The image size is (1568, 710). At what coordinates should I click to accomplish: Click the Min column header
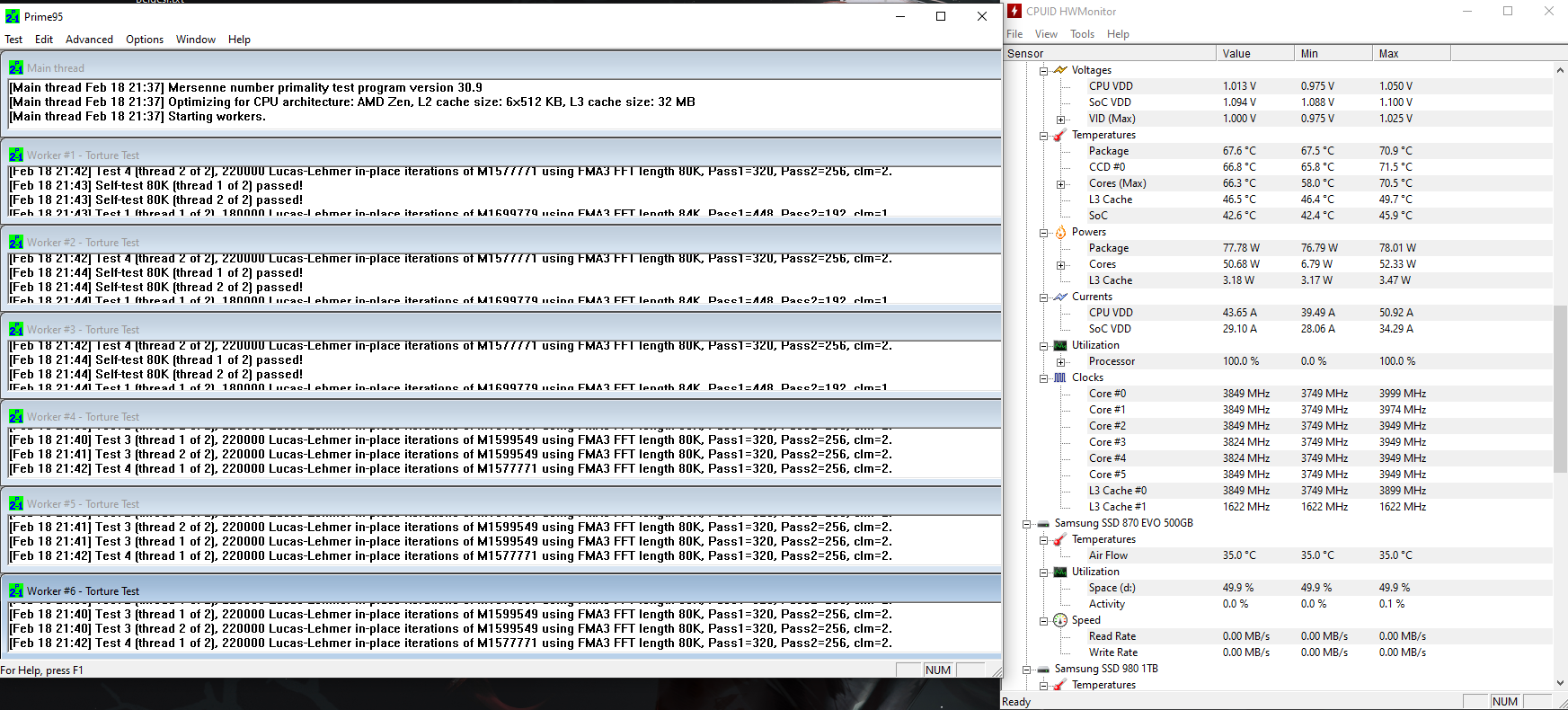[x=1333, y=53]
